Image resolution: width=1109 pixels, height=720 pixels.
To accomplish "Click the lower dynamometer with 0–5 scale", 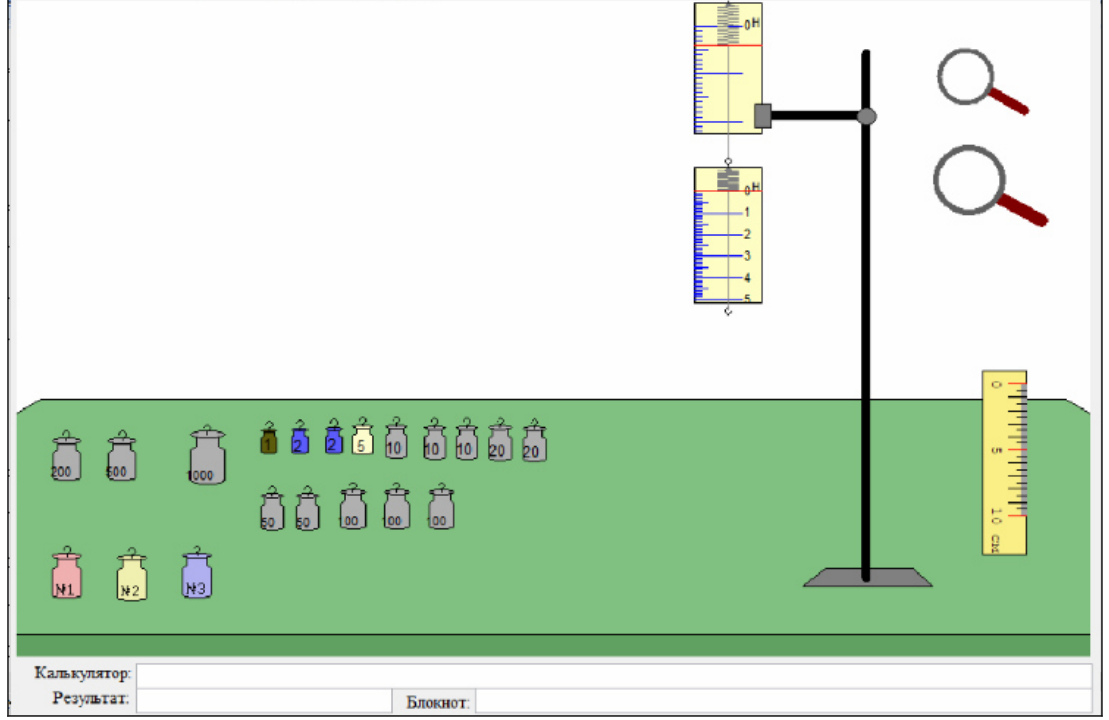I will click(x=728, y=235).
